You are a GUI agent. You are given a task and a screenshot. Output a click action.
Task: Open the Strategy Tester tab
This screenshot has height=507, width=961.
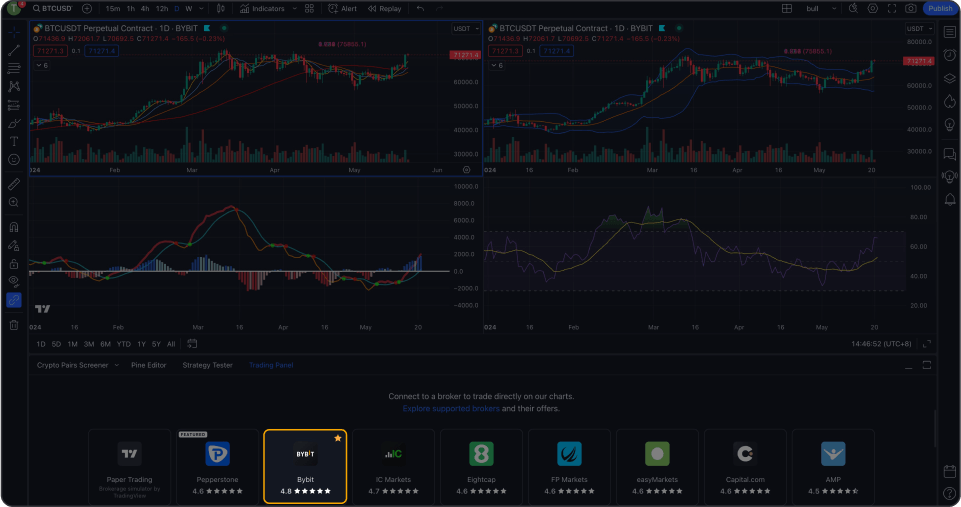[207, 365]
